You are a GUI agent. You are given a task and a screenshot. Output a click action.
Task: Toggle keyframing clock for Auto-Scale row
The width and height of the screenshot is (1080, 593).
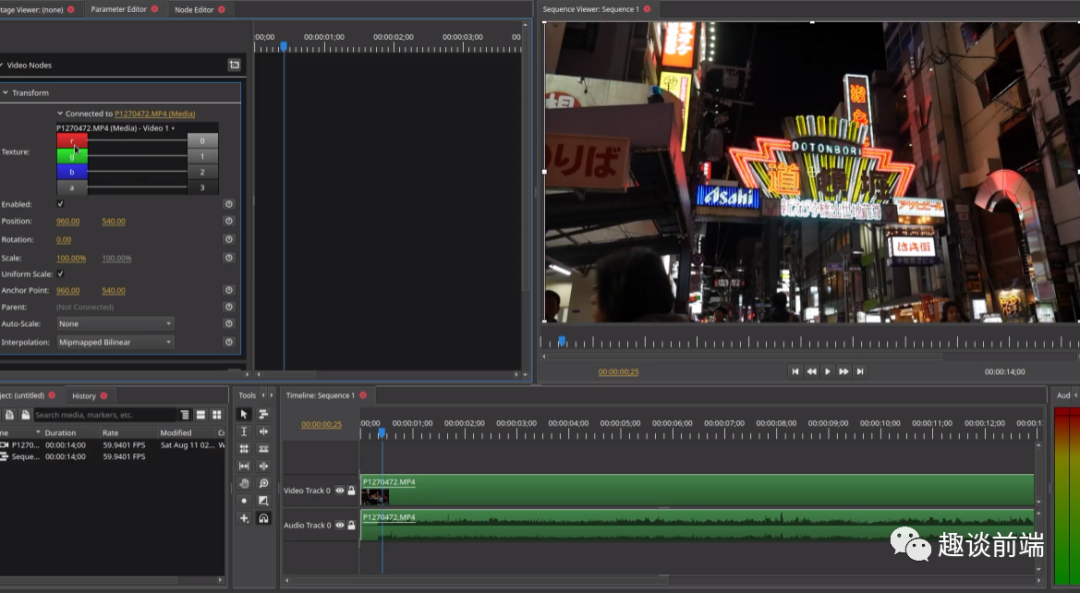229,323
